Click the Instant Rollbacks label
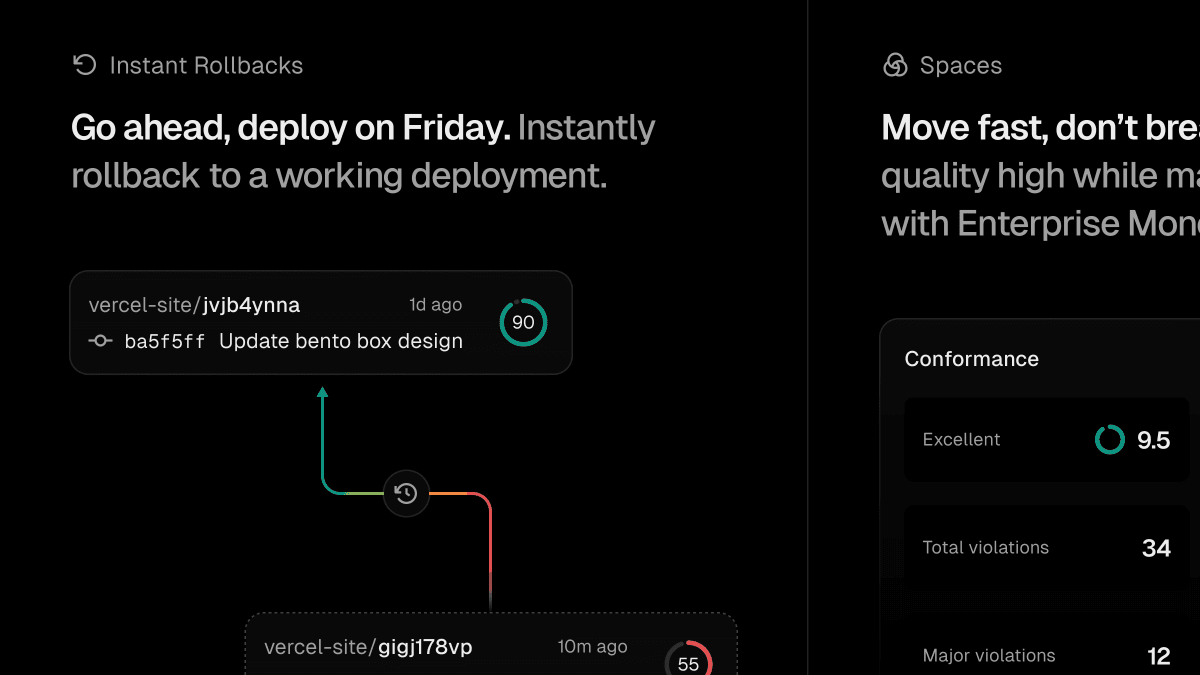1200x675 pixels. click(x=206, y=66)
